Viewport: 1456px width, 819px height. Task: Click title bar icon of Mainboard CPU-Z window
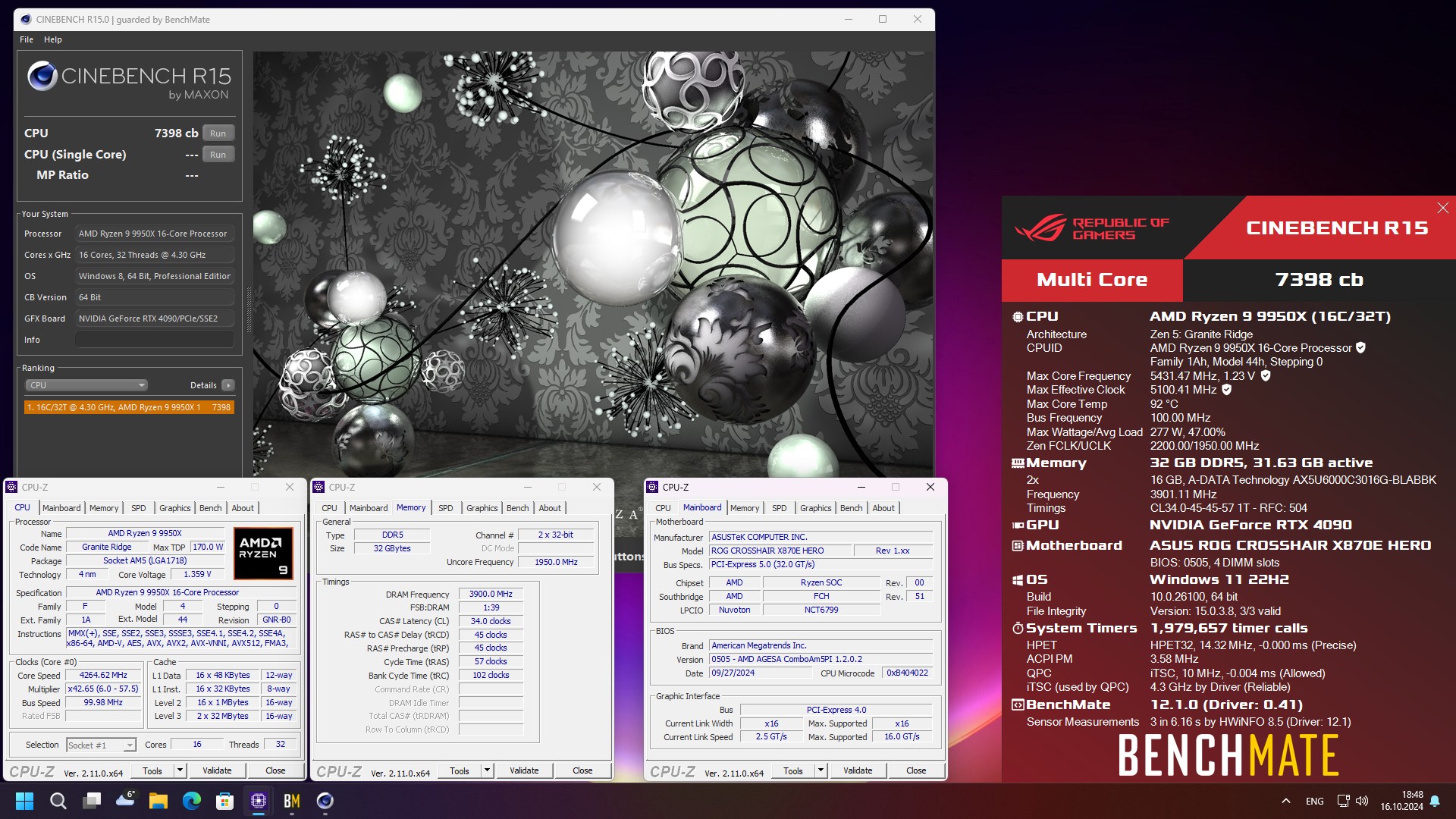652,487
